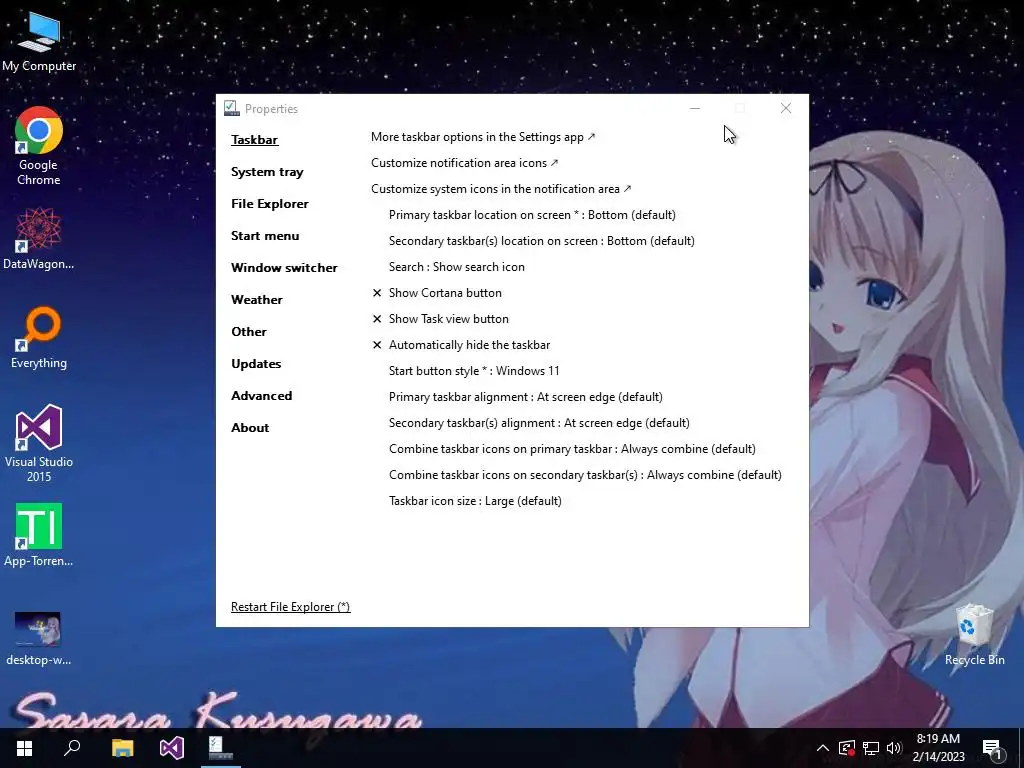Change Combine icons on secondary taskbar(s)

[x=585, y=475]
